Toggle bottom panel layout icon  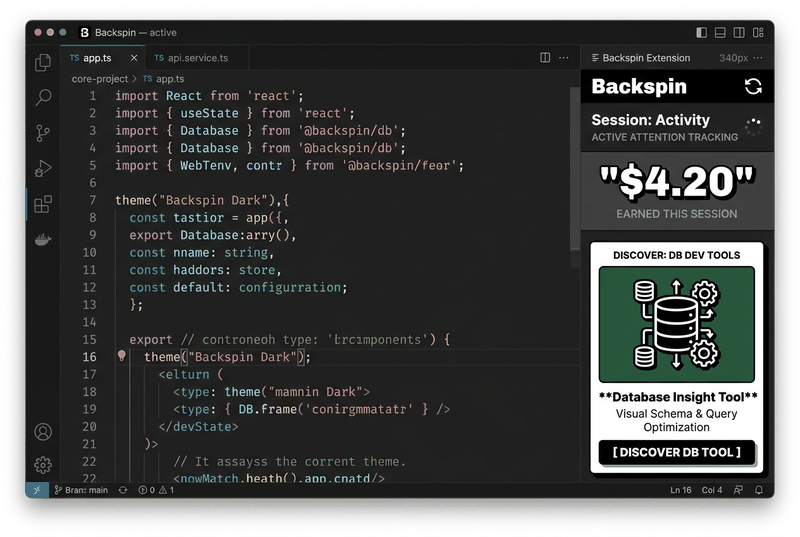coord(720,33)
